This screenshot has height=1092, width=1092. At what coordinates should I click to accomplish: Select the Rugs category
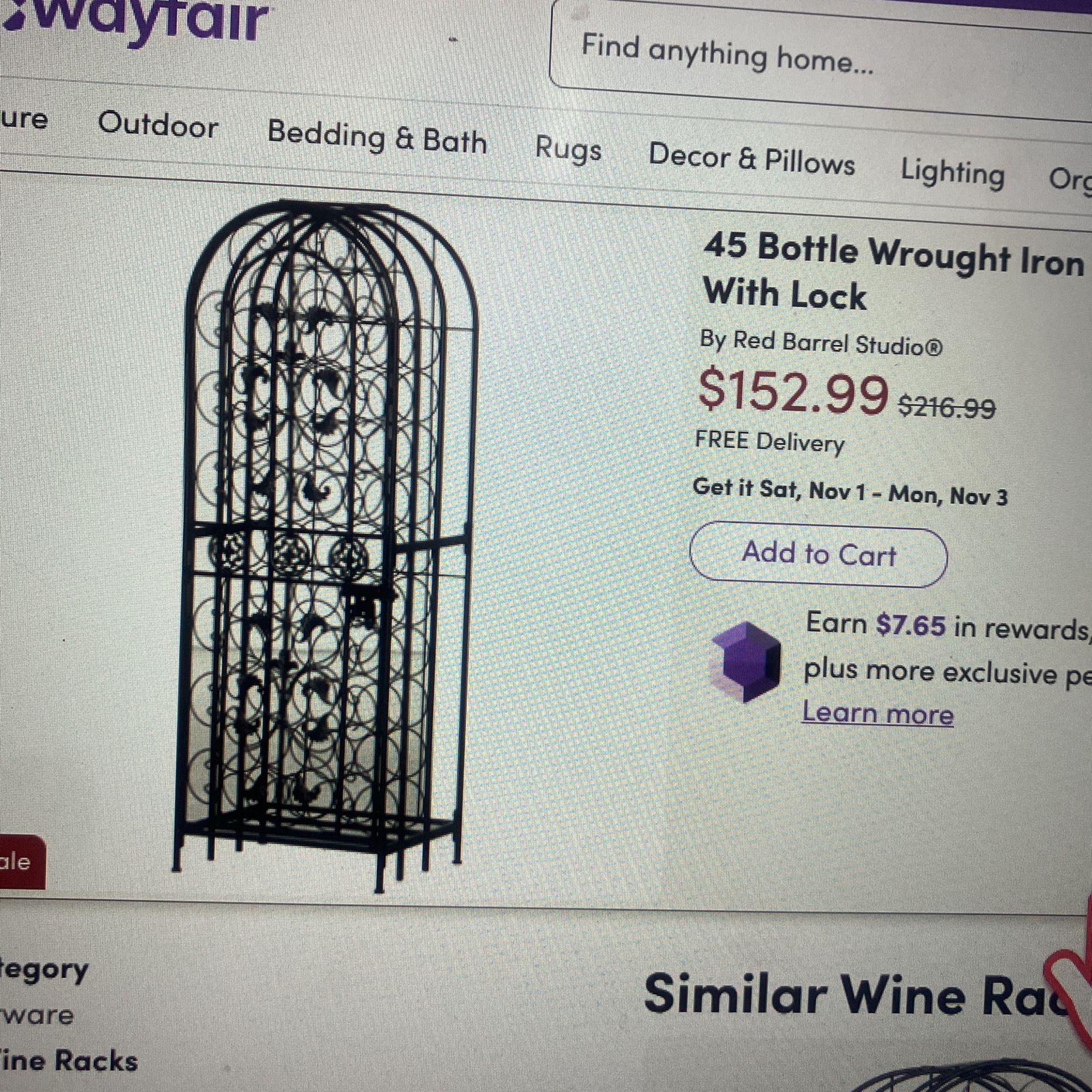(569, 151)
